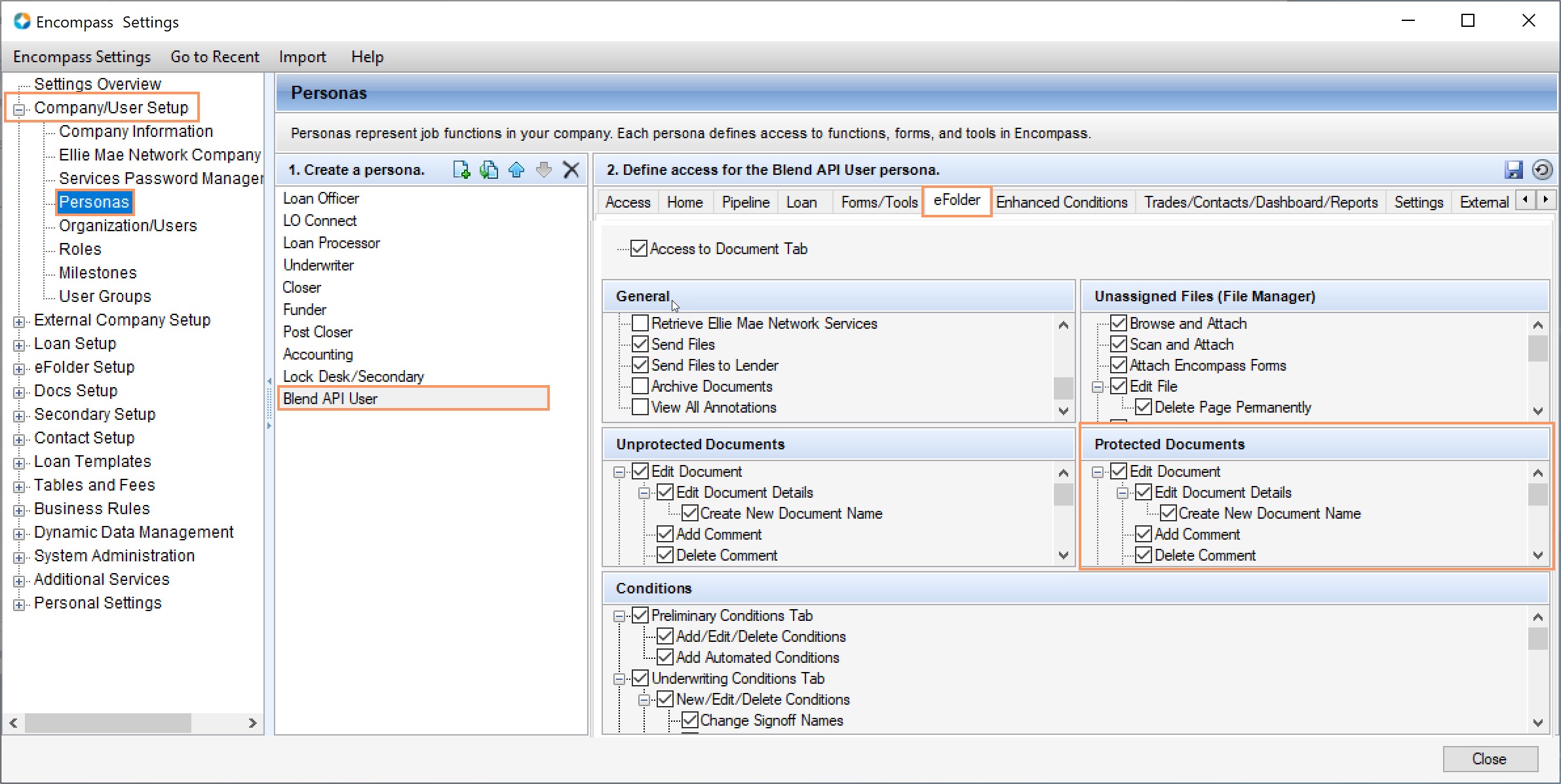
Task: Move persona up with blue arrow
Action: coord(516,170)
